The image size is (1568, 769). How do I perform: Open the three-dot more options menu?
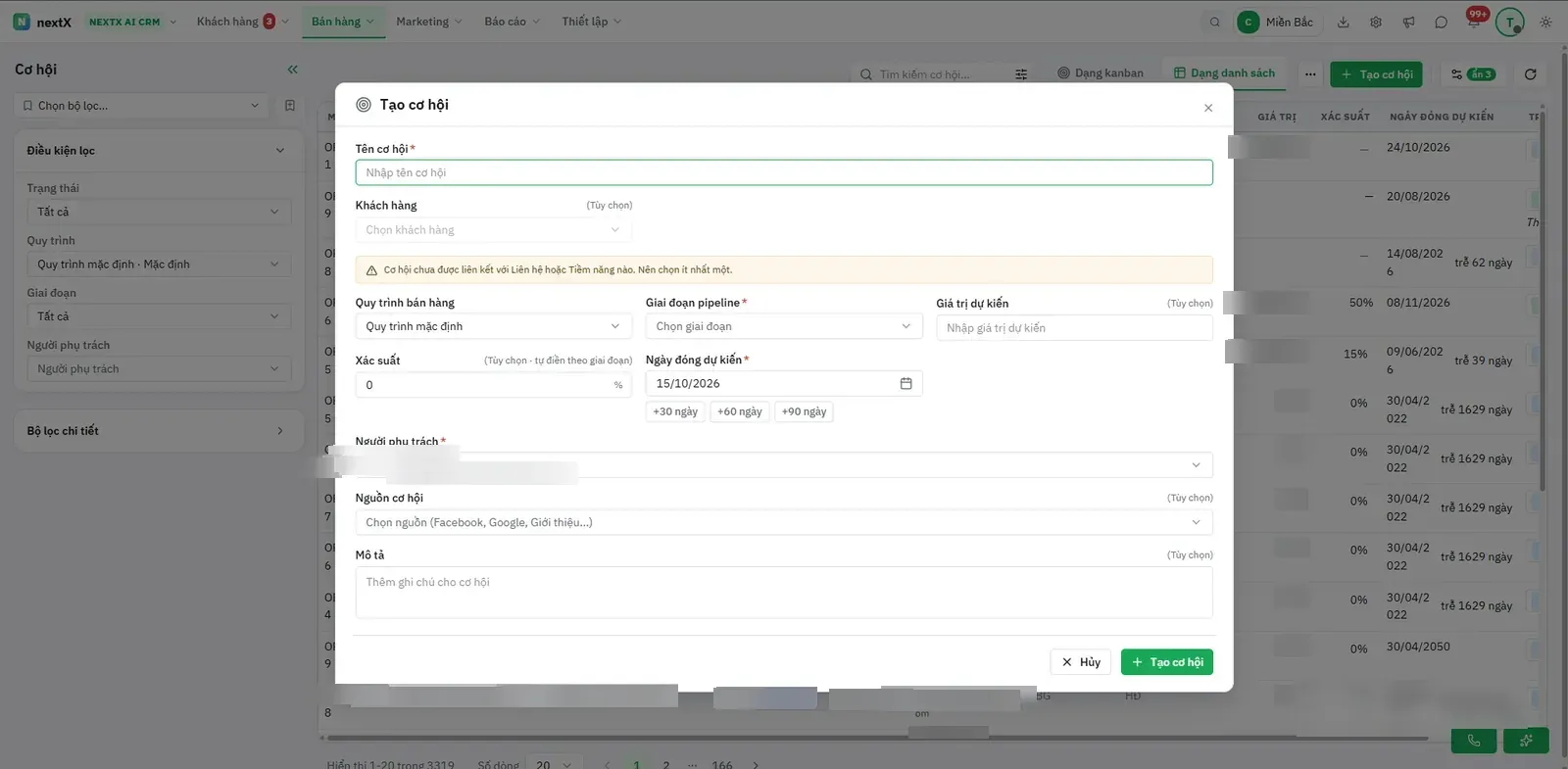pos(1310,74)
